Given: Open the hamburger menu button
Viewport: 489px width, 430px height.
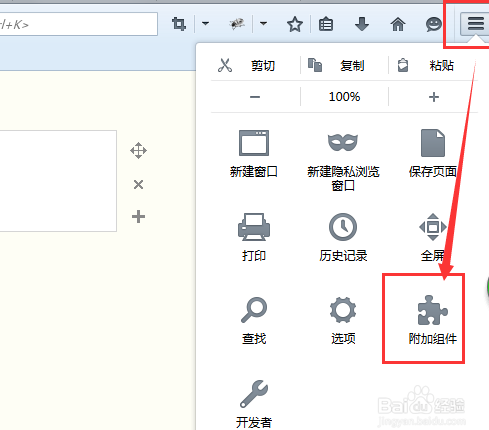Looking at the screenshot, I should tap(475, 24).
